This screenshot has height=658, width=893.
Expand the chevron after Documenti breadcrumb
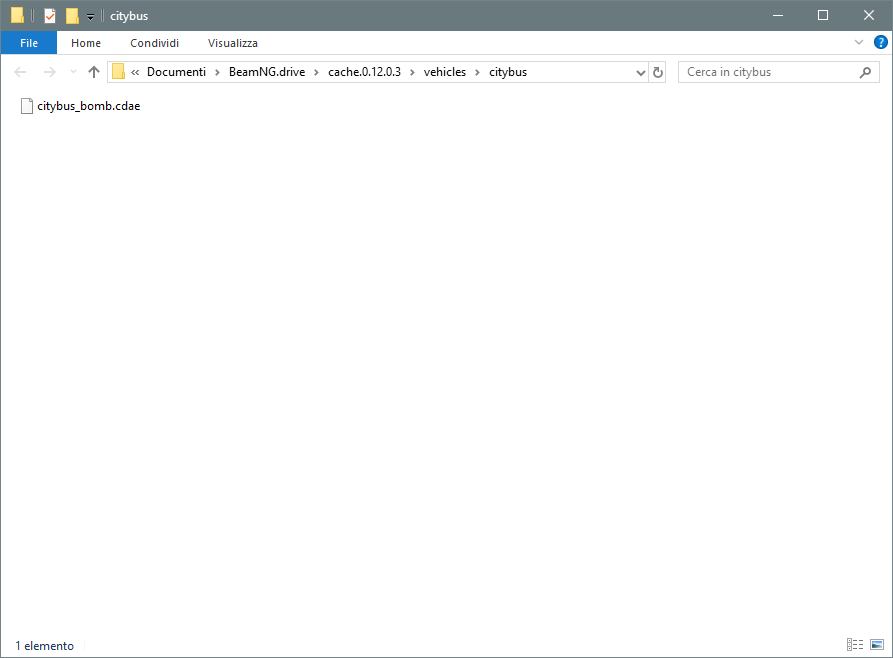[x=218, y=72]
